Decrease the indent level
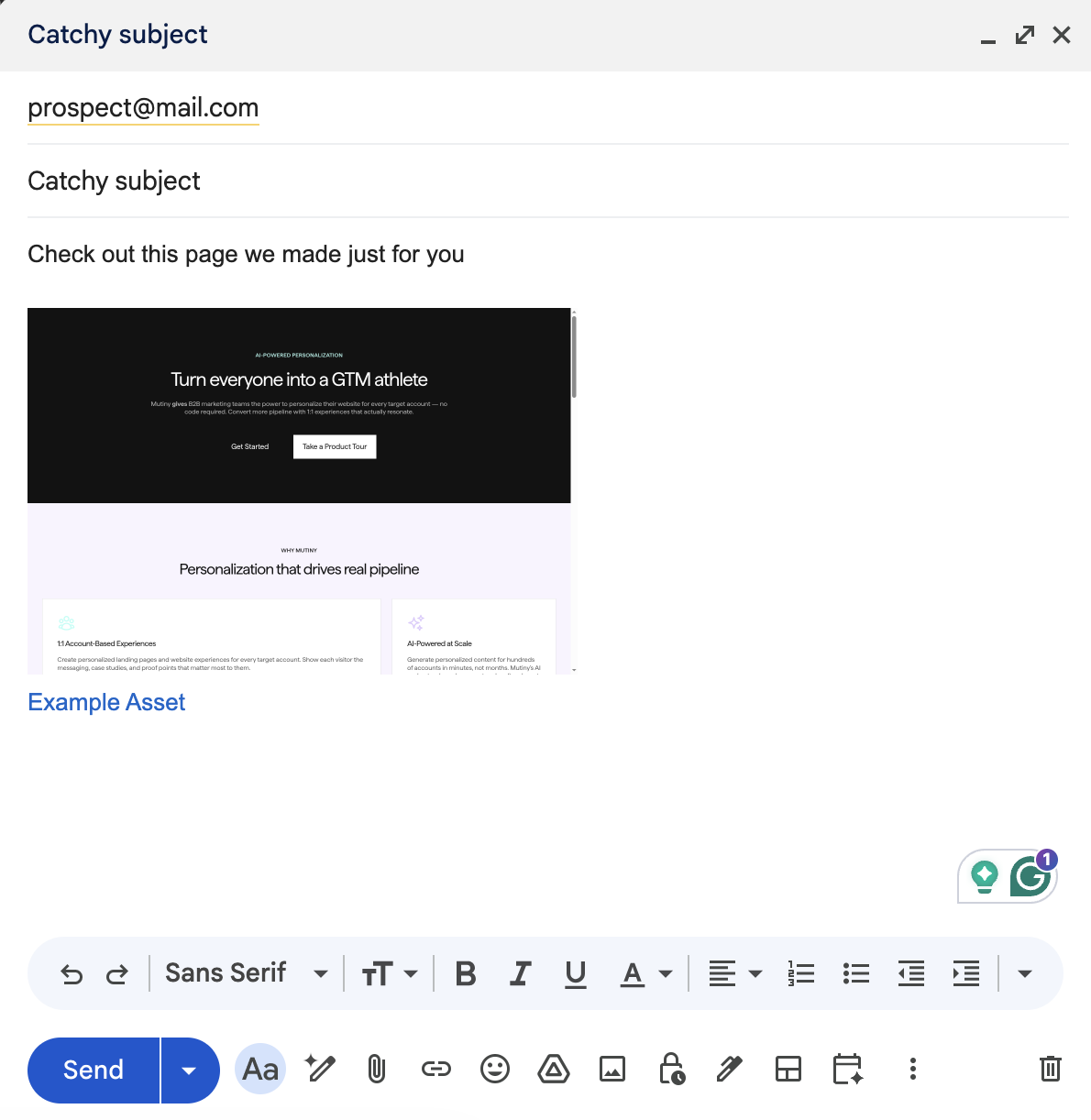Screen dimensions: 1091x1120 click(x=911, y=973)
